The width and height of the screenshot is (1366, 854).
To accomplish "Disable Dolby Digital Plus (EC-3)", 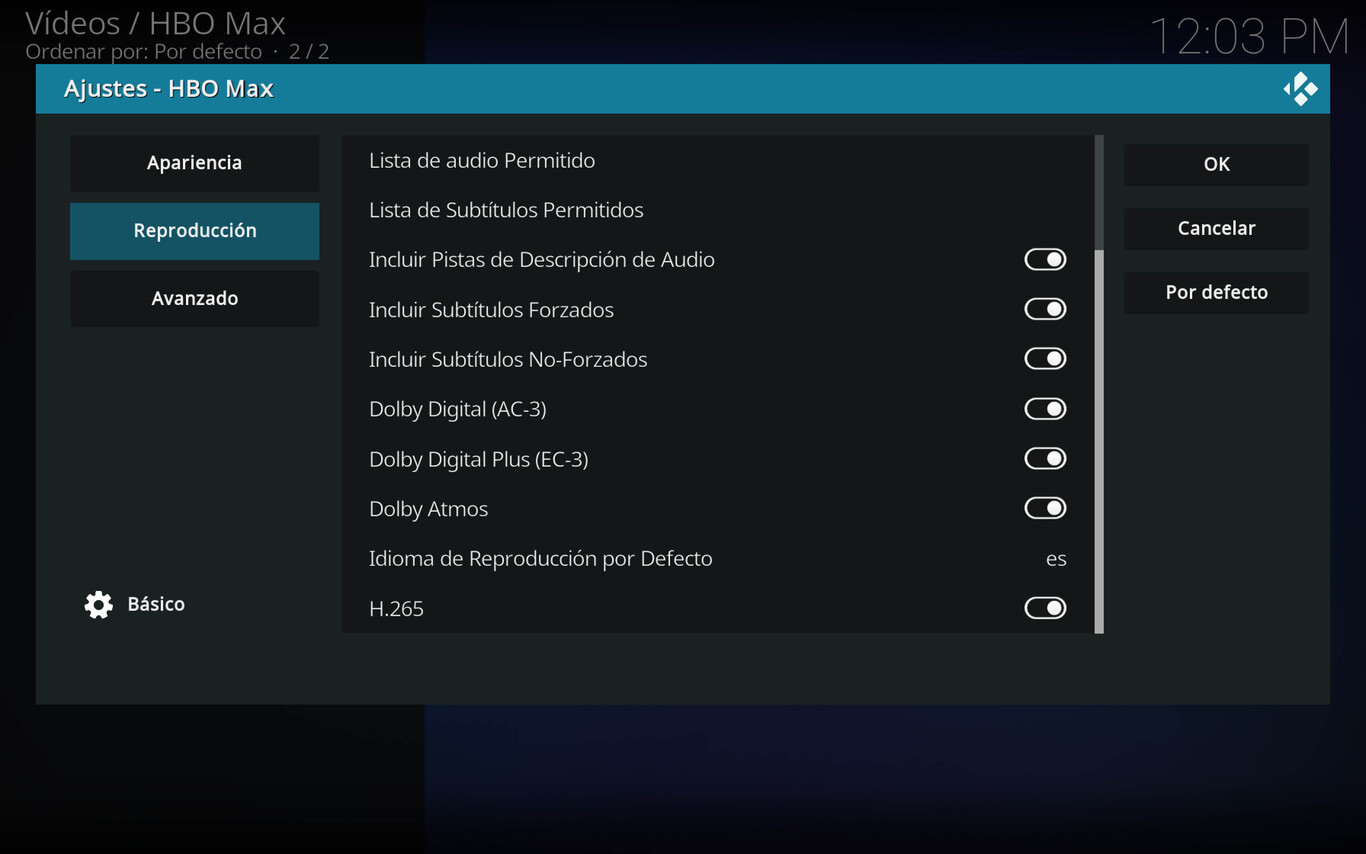I will point(1045,458).
